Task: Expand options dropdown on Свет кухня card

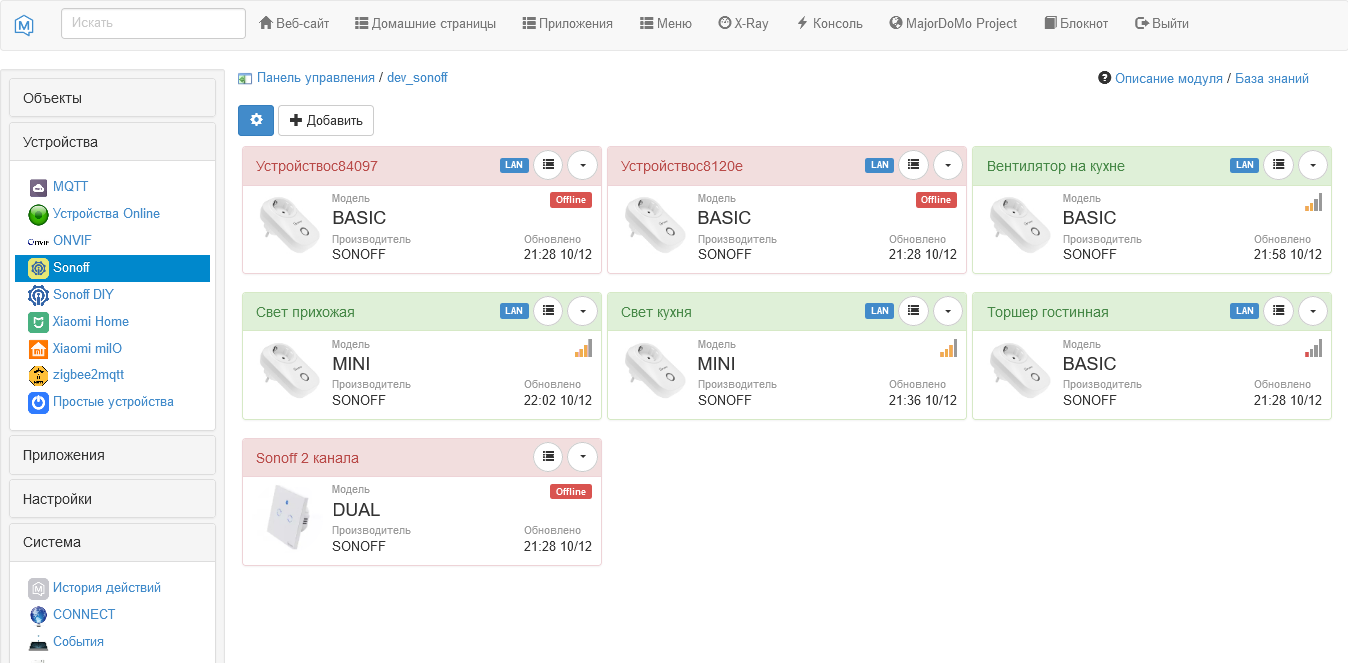Action: [947, 310]
